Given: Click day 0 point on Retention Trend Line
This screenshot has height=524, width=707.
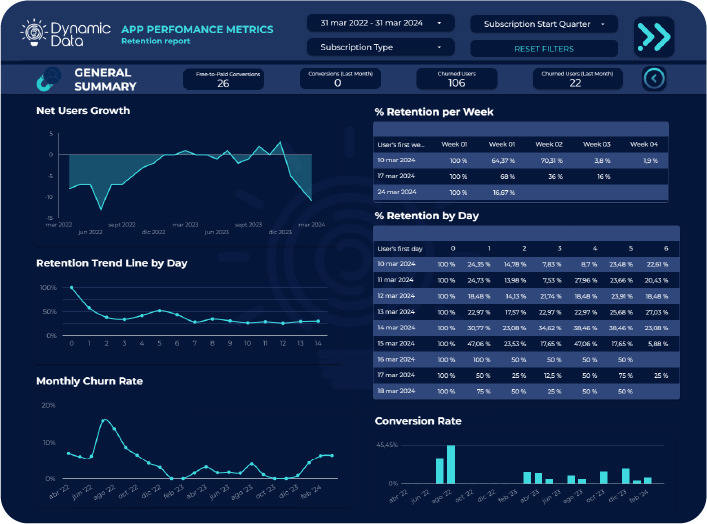Looking at the screenshot, I should coord(71,288).
